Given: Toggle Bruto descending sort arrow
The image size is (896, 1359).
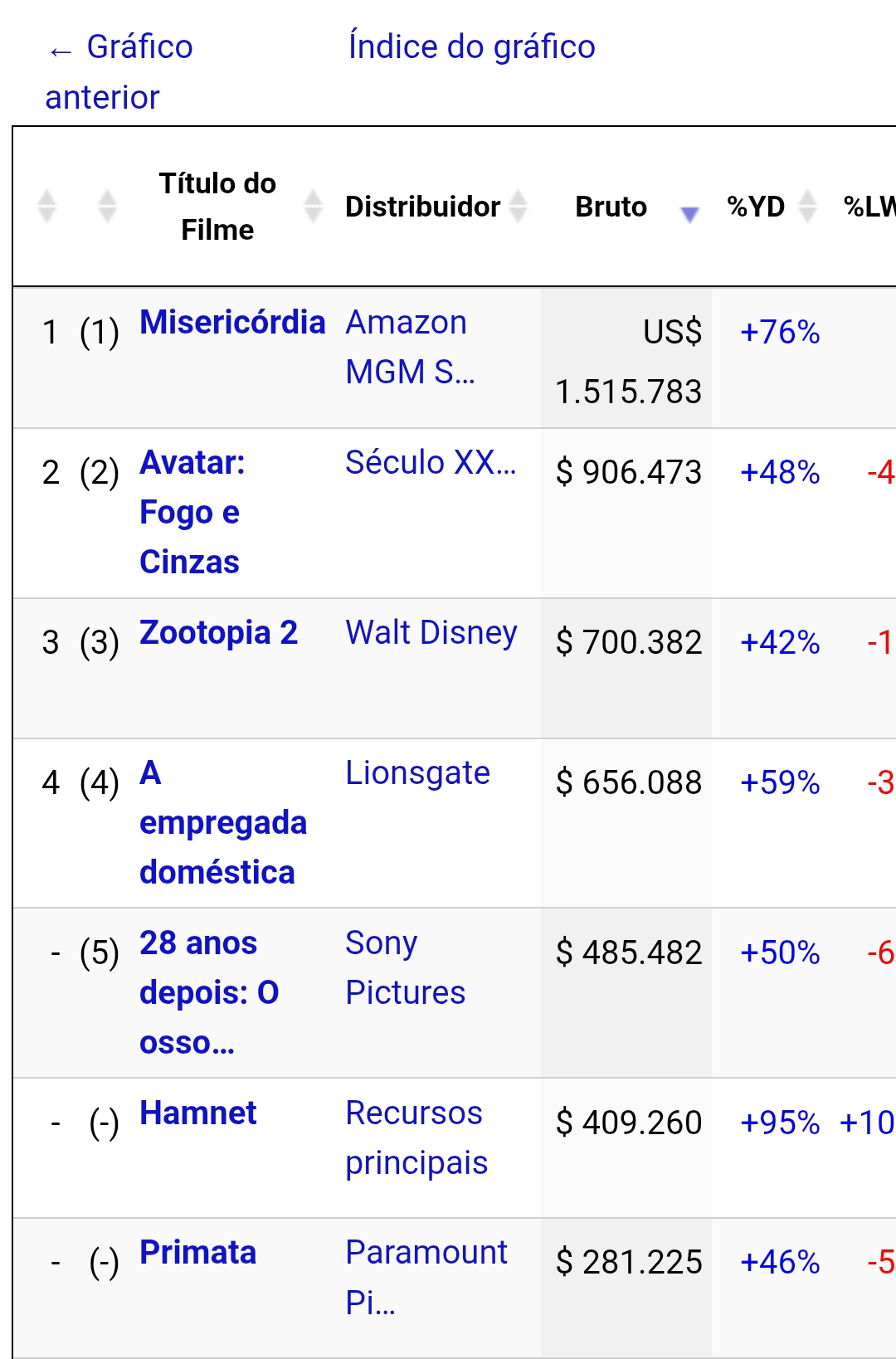Looking at the screenshot, I should pyautogui.click(x=689, y=215).
